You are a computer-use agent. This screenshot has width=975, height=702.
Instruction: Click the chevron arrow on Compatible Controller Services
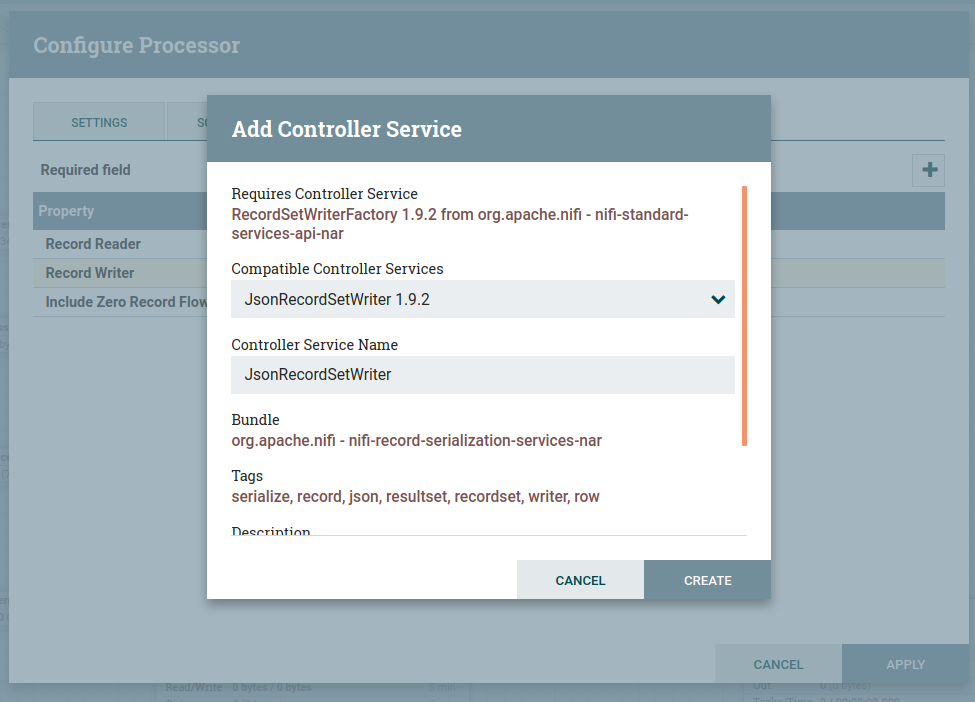717,299
